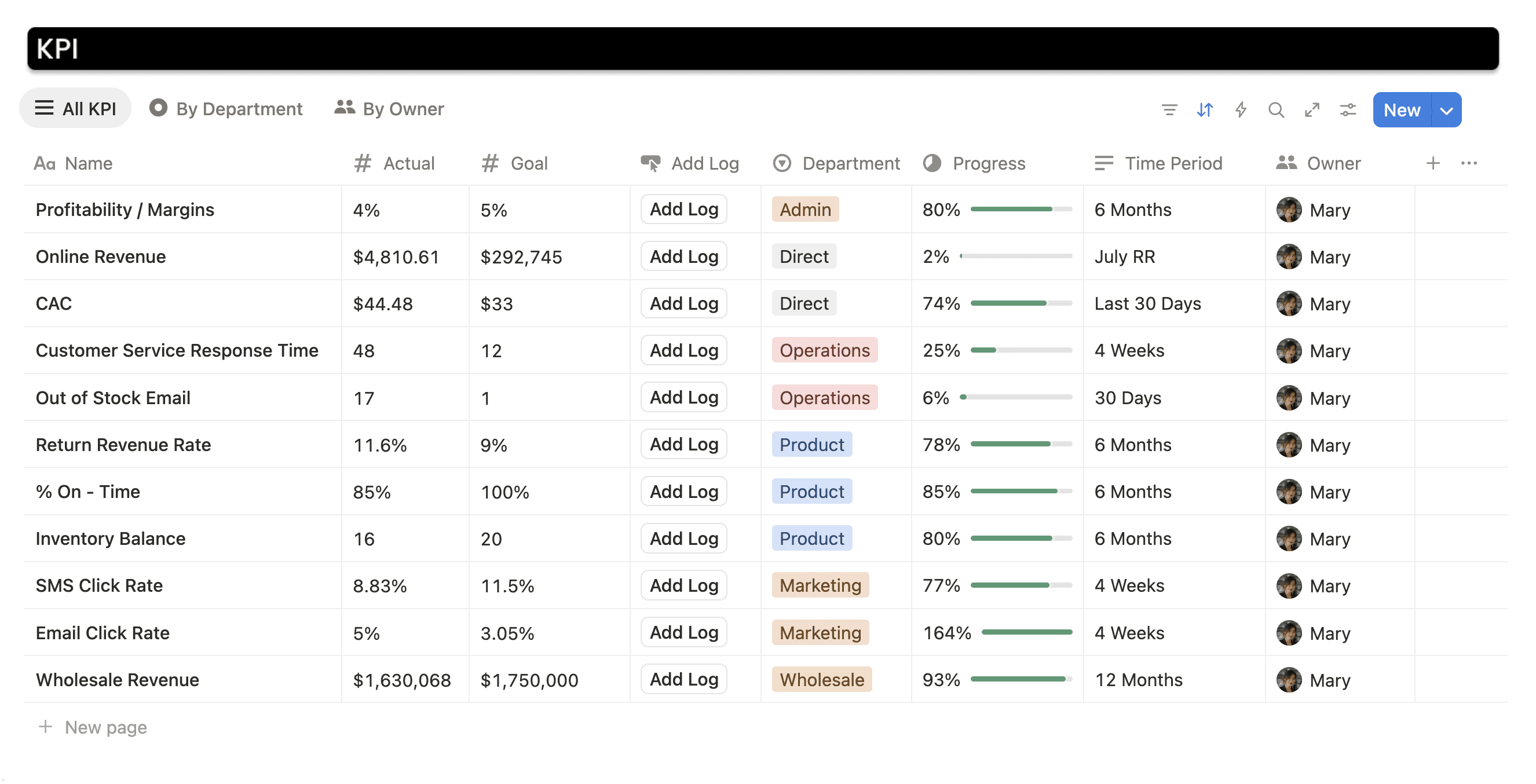
Task: Open the Department column header menu
Action: click(x=836, y=163)
